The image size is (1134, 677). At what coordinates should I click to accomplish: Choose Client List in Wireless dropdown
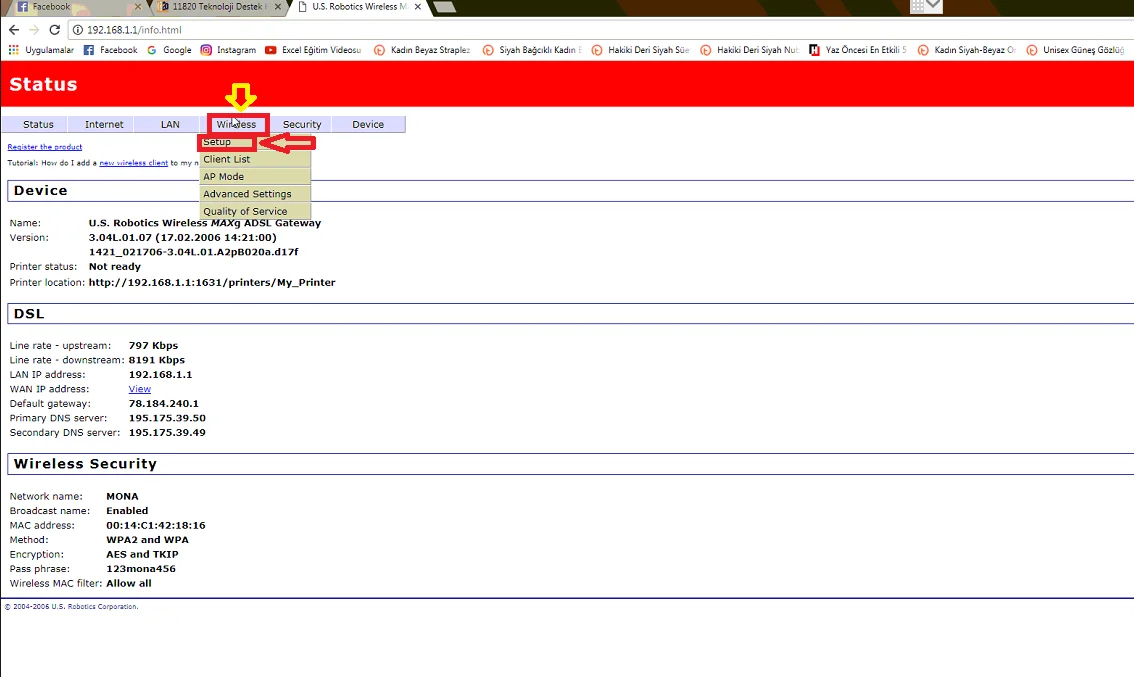click(227, 159)
